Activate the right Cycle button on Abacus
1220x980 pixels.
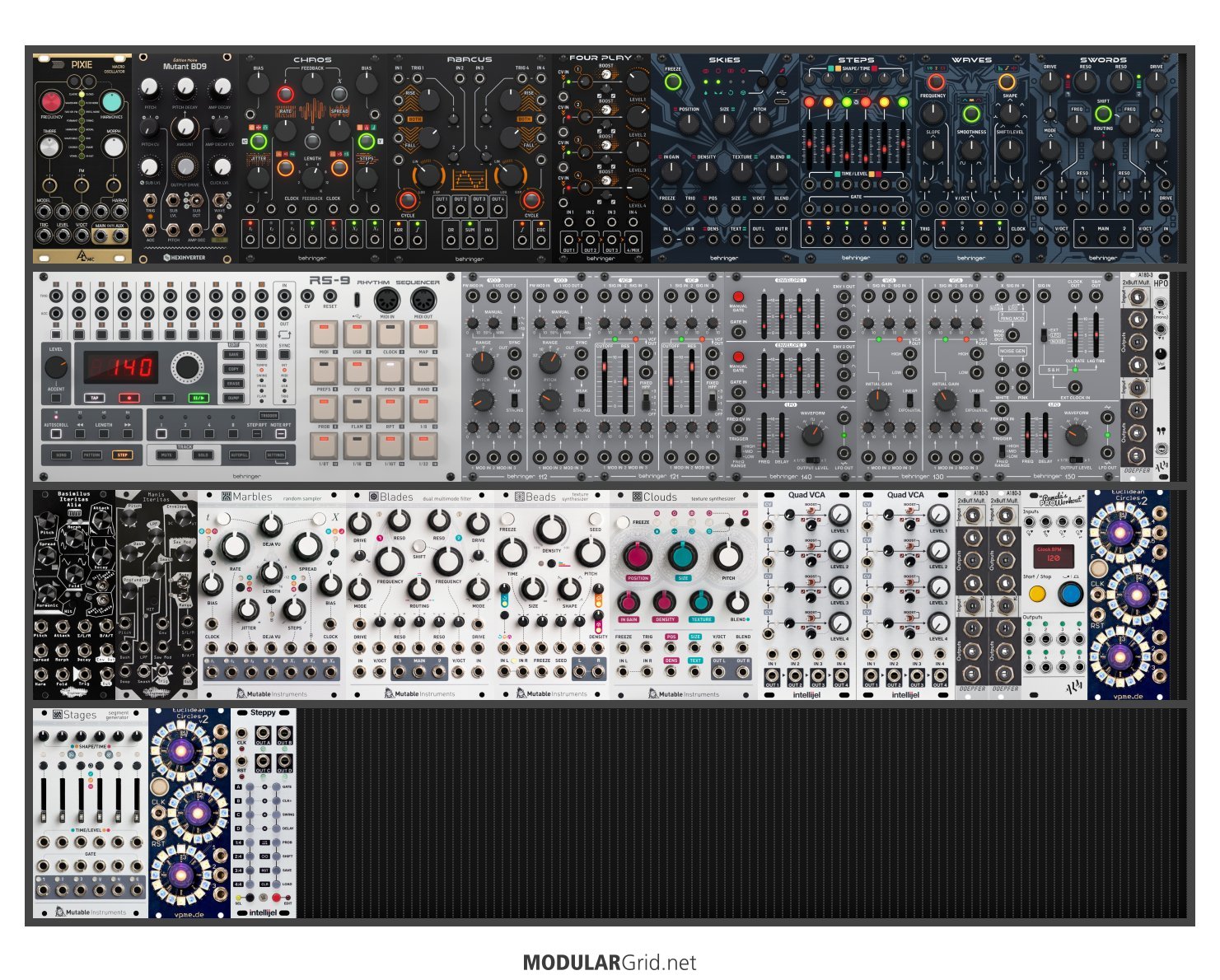pos(531,199)
